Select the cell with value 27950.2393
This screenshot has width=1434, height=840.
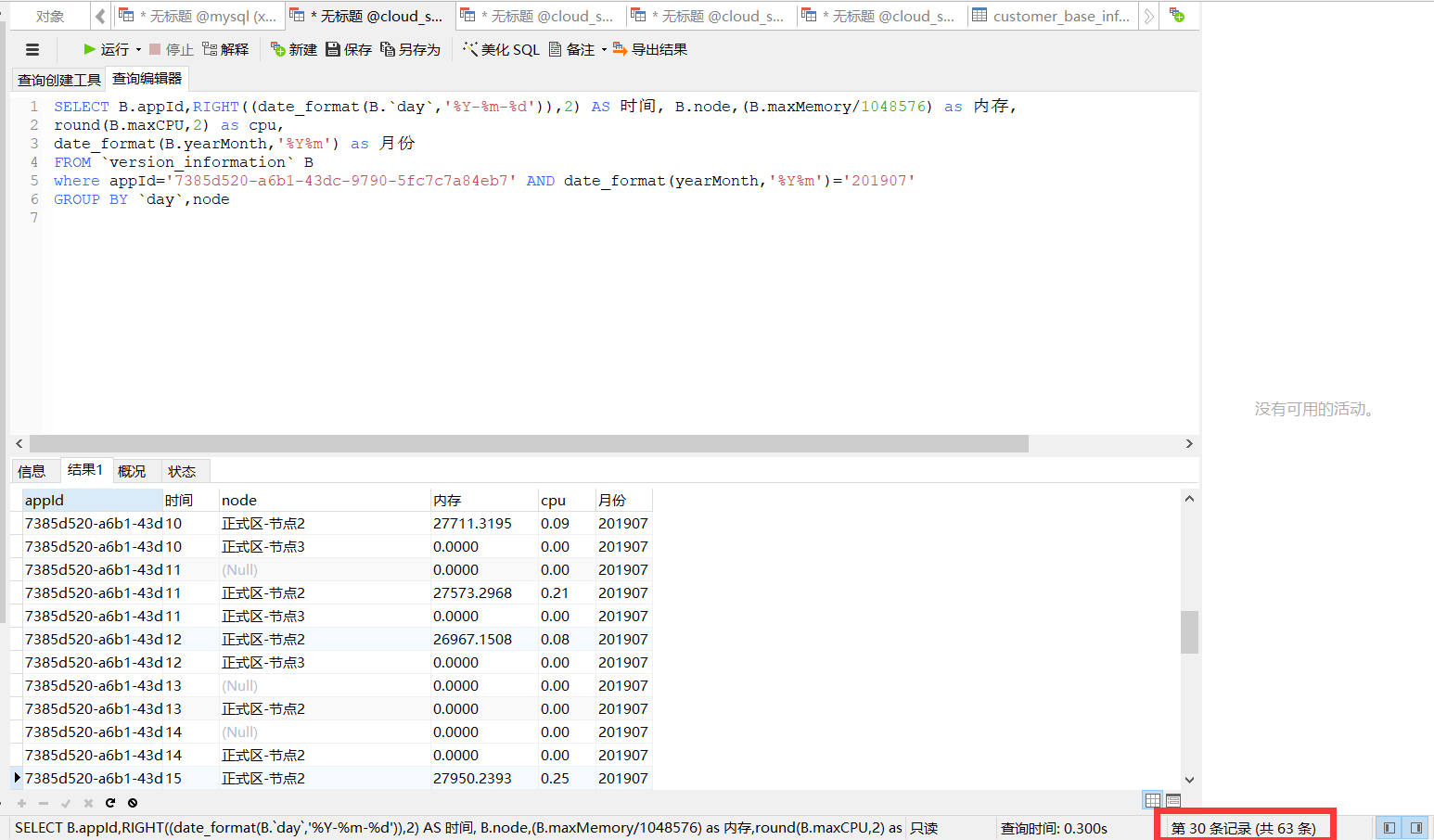(x=484, y=778)
